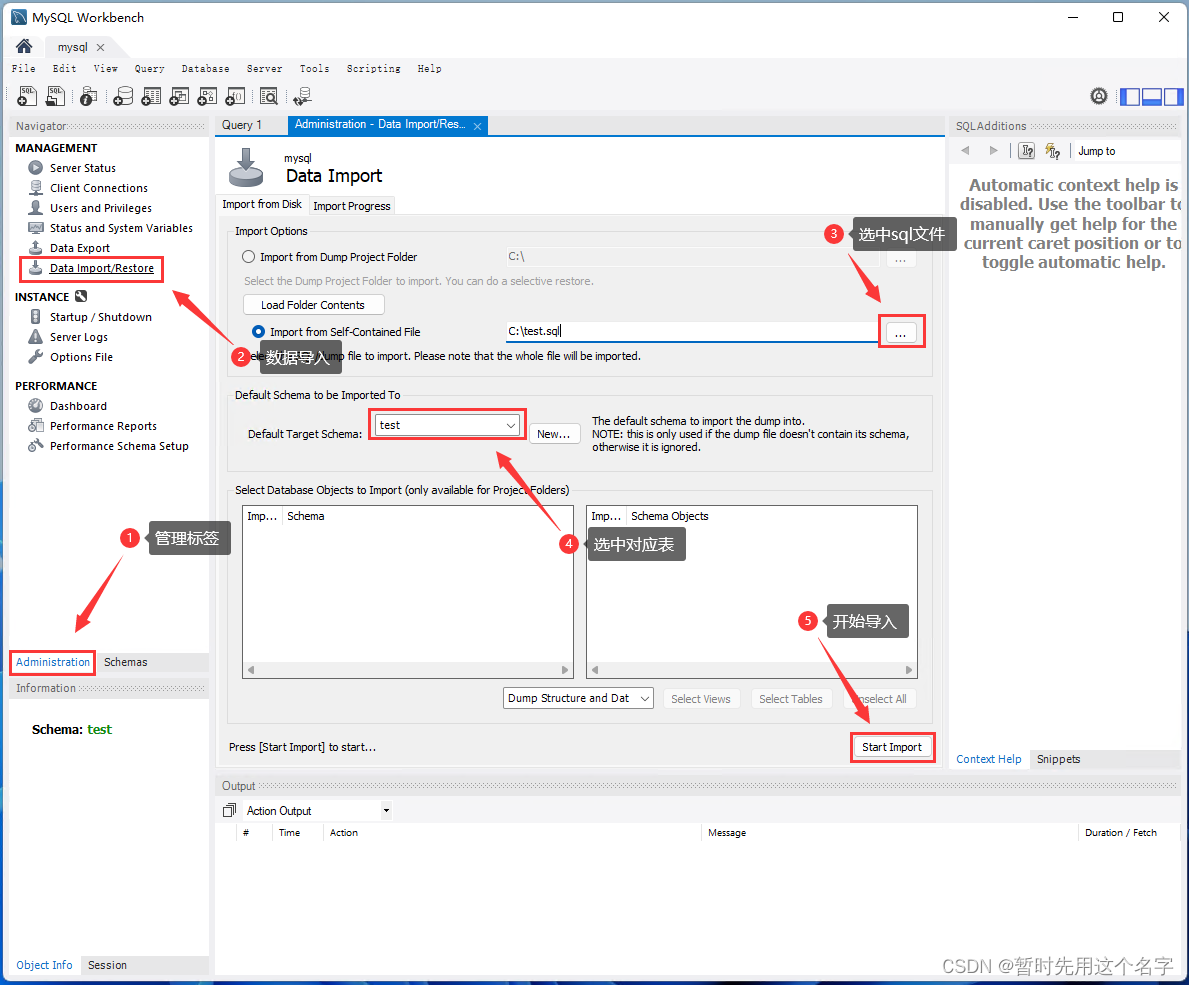Toggle right sidebar panel visibility

[1173, 96]
